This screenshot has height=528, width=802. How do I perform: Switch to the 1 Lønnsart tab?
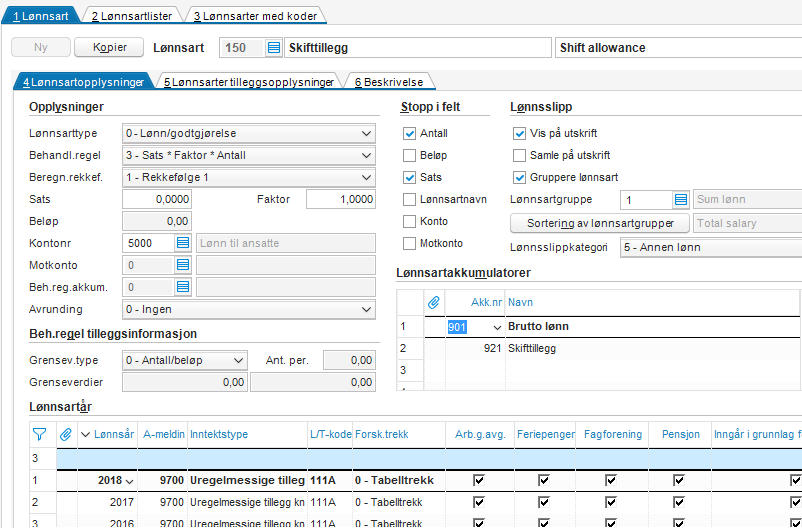[41, 16]
